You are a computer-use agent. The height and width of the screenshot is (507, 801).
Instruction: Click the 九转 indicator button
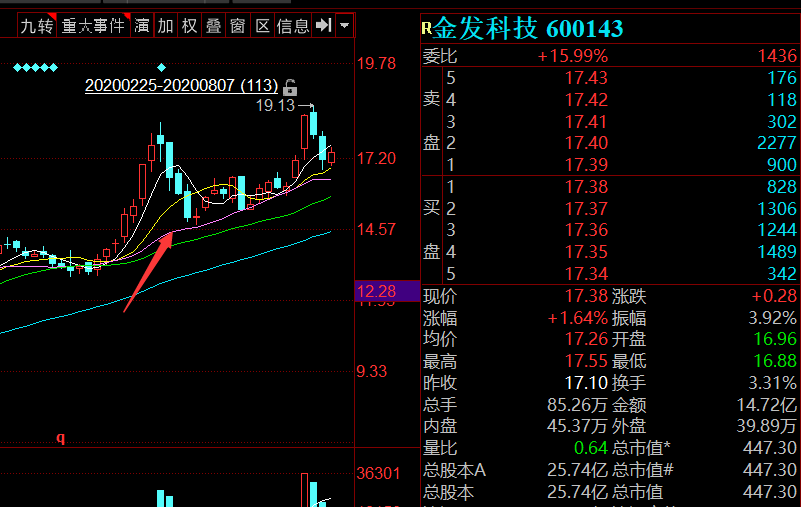coord(37,25)
